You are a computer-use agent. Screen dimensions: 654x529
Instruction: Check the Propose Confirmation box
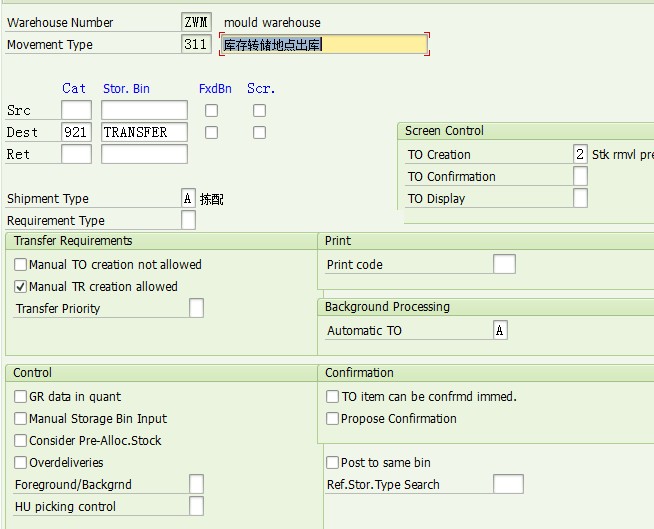(x=333, y=419)
